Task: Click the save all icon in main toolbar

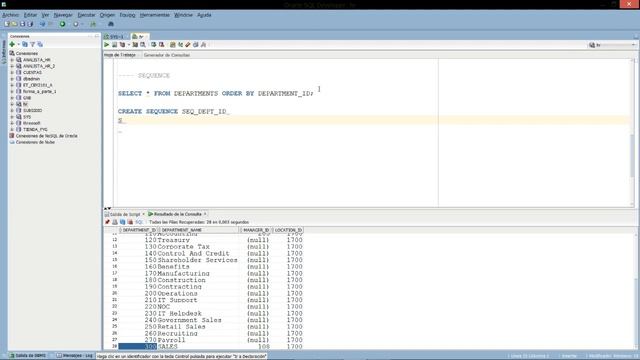Action: pos(30,24)
